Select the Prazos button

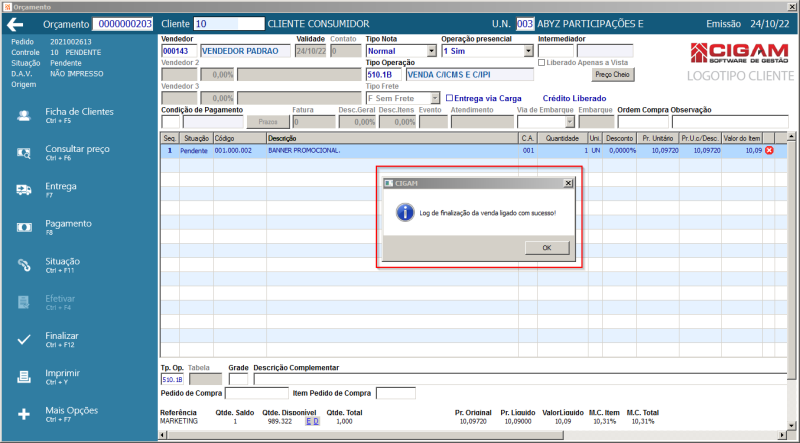[268, 122]
